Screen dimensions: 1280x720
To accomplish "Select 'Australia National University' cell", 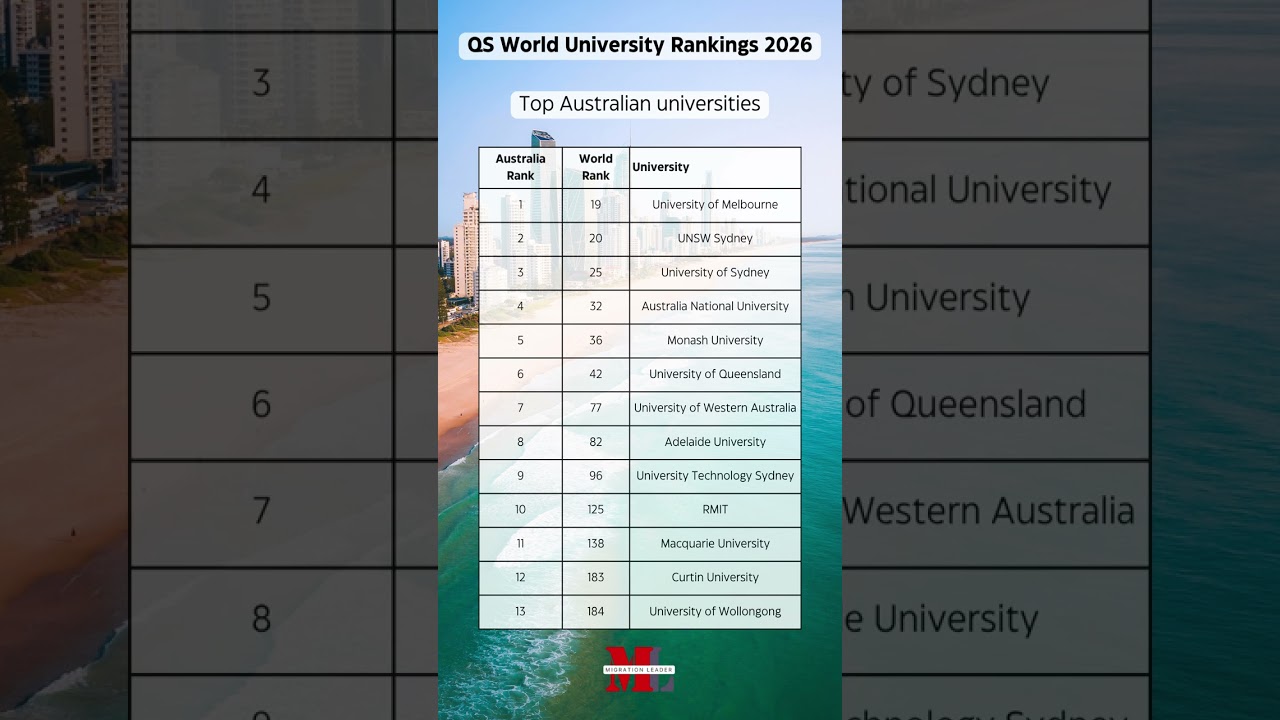I will pyautogui.click(x=715, y=306).
